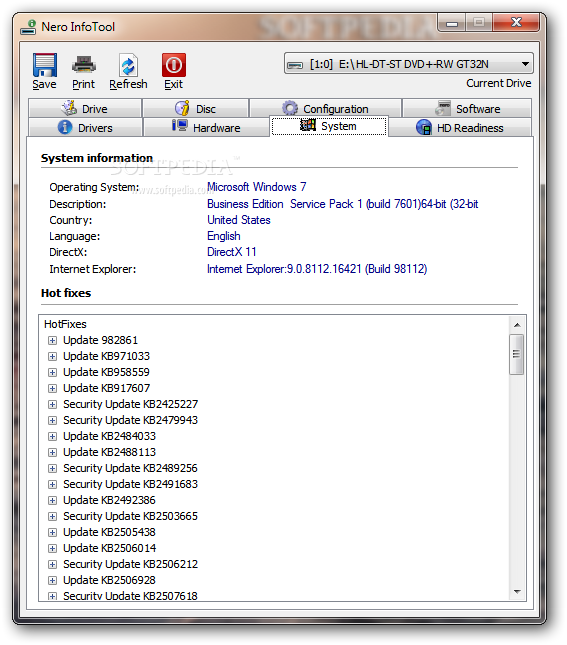Switch to the Drive tab

click(85, 109)
